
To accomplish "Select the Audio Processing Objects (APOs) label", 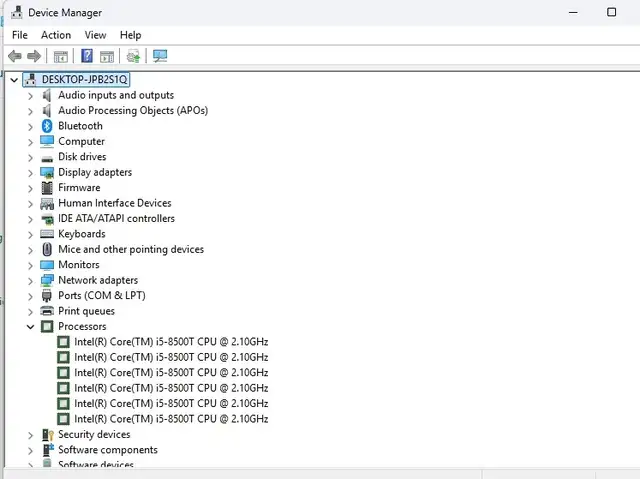I will (133, 111).
